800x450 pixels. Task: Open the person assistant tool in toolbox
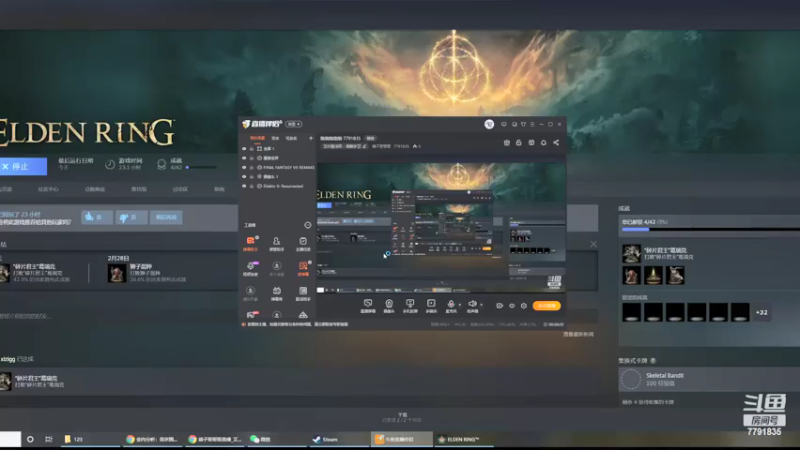click(277, 243)
